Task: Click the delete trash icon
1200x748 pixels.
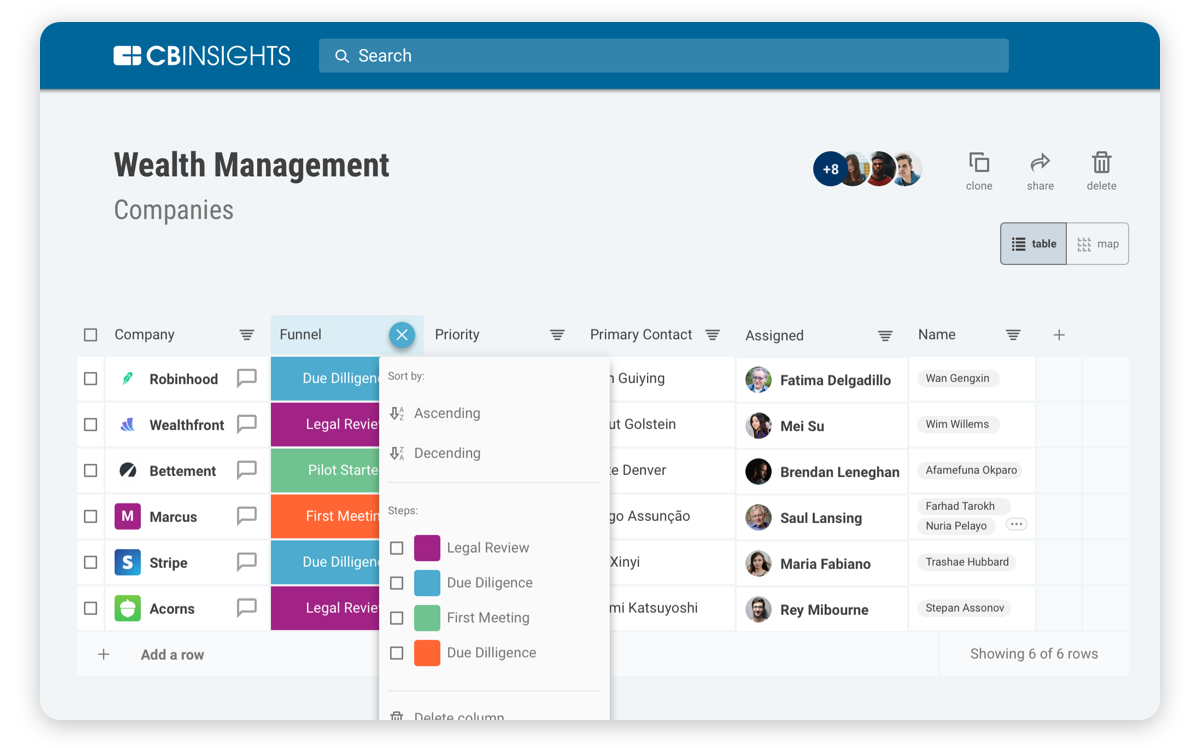Action: [1101, 162]
